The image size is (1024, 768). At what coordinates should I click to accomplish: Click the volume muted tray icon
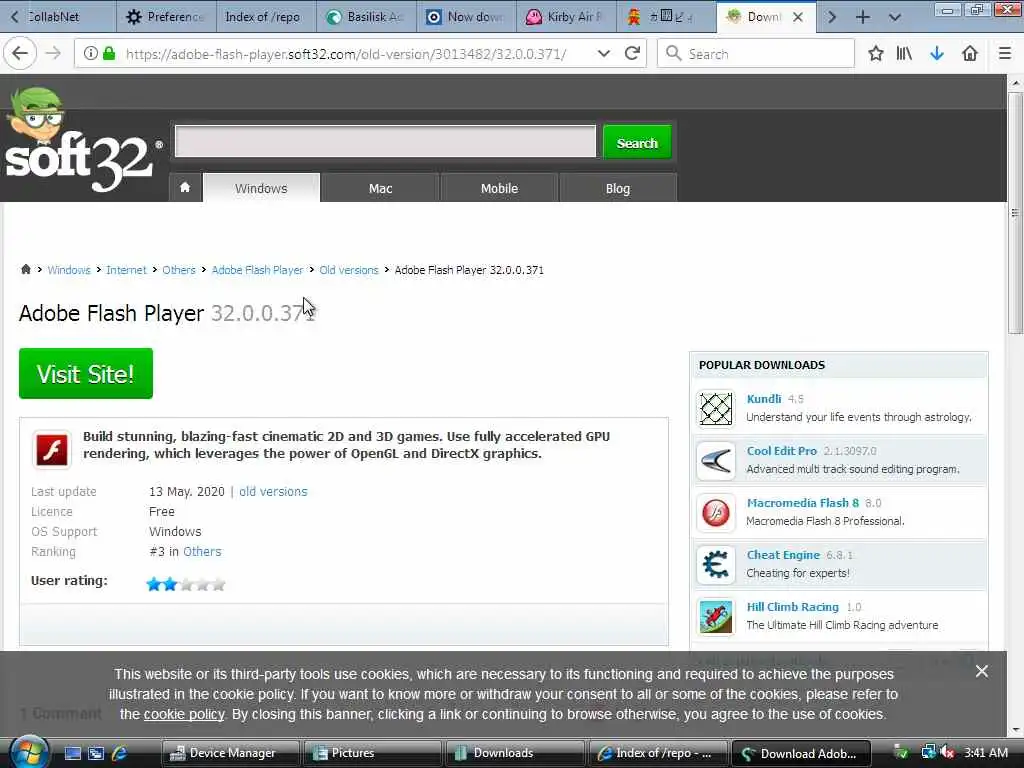pyautogui.click(x=948, y=753)
